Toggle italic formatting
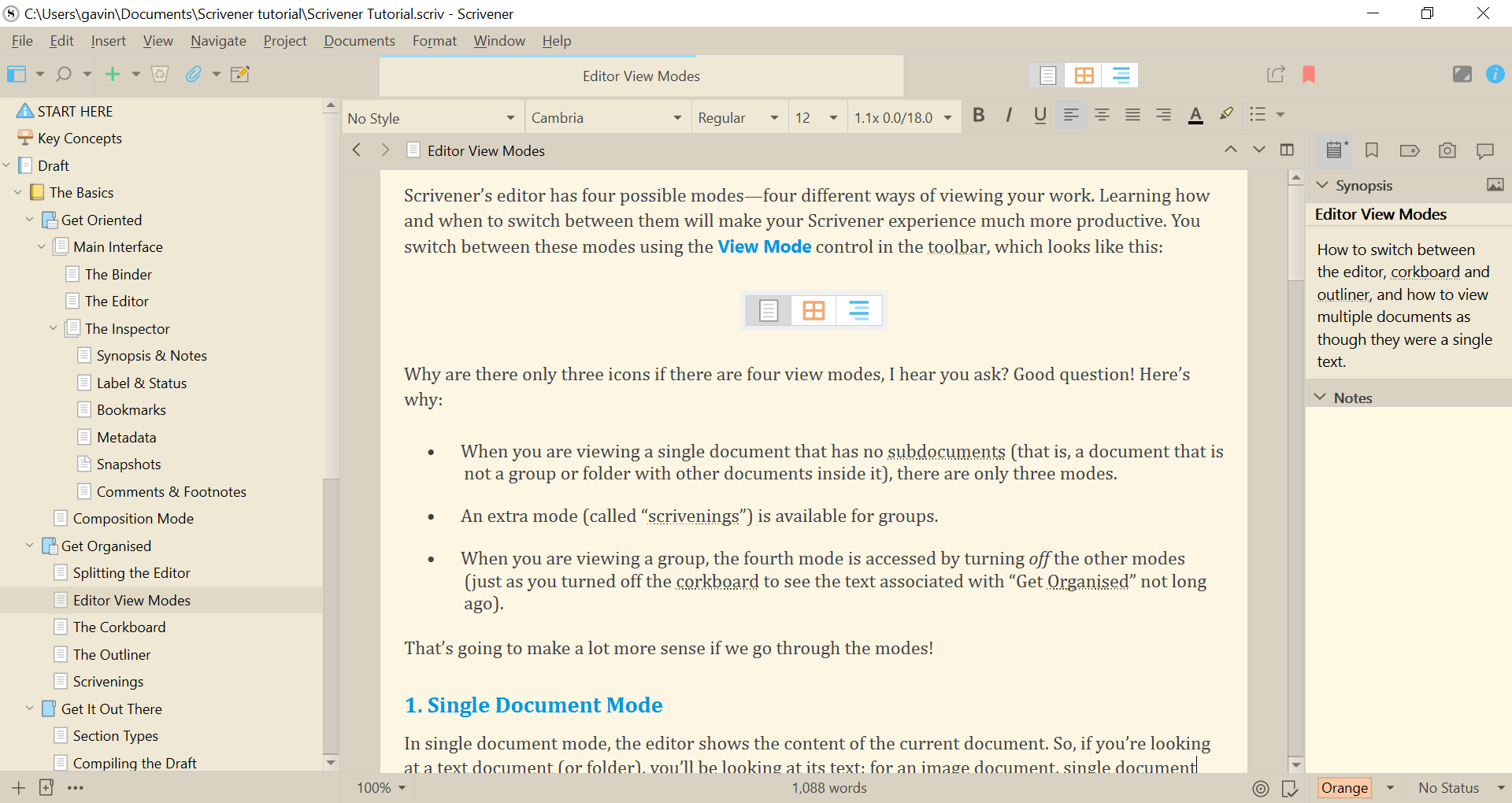 click(1009, 115)
